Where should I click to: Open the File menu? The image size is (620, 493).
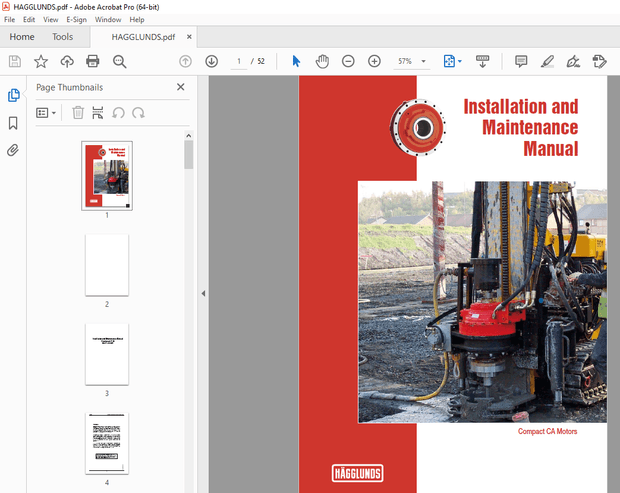coord(9,19)
